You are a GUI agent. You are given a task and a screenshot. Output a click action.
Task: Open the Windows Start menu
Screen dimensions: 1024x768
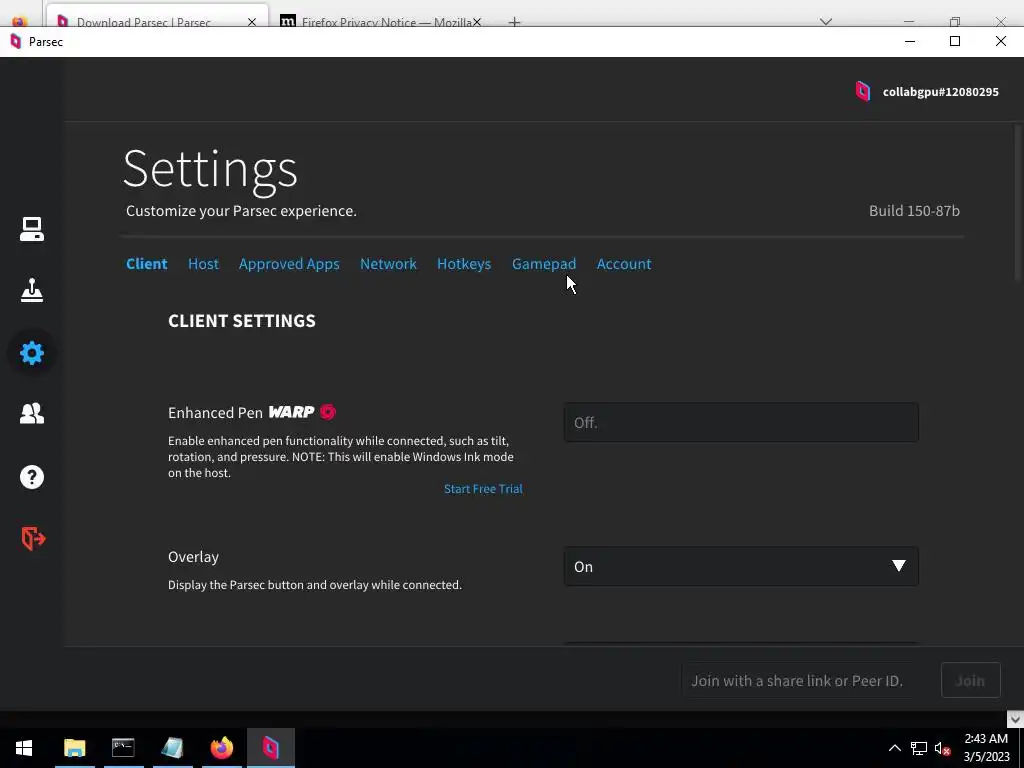click(x=24, y=748)
